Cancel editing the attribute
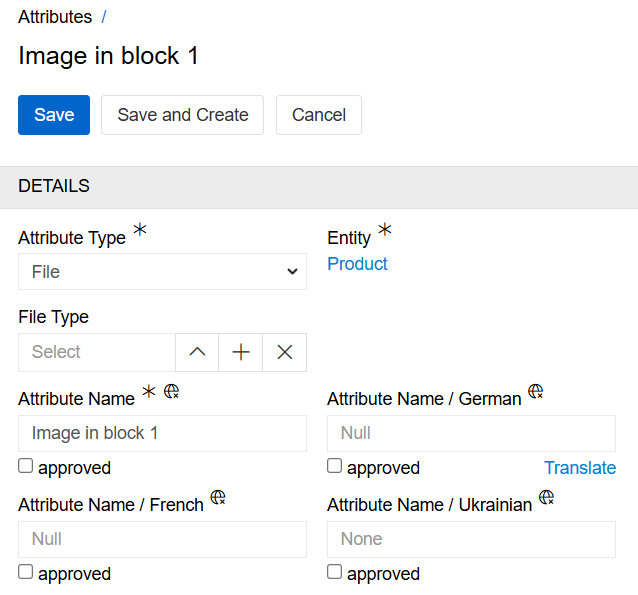Screen dimensions: 638x595 [x=319, y=115]
